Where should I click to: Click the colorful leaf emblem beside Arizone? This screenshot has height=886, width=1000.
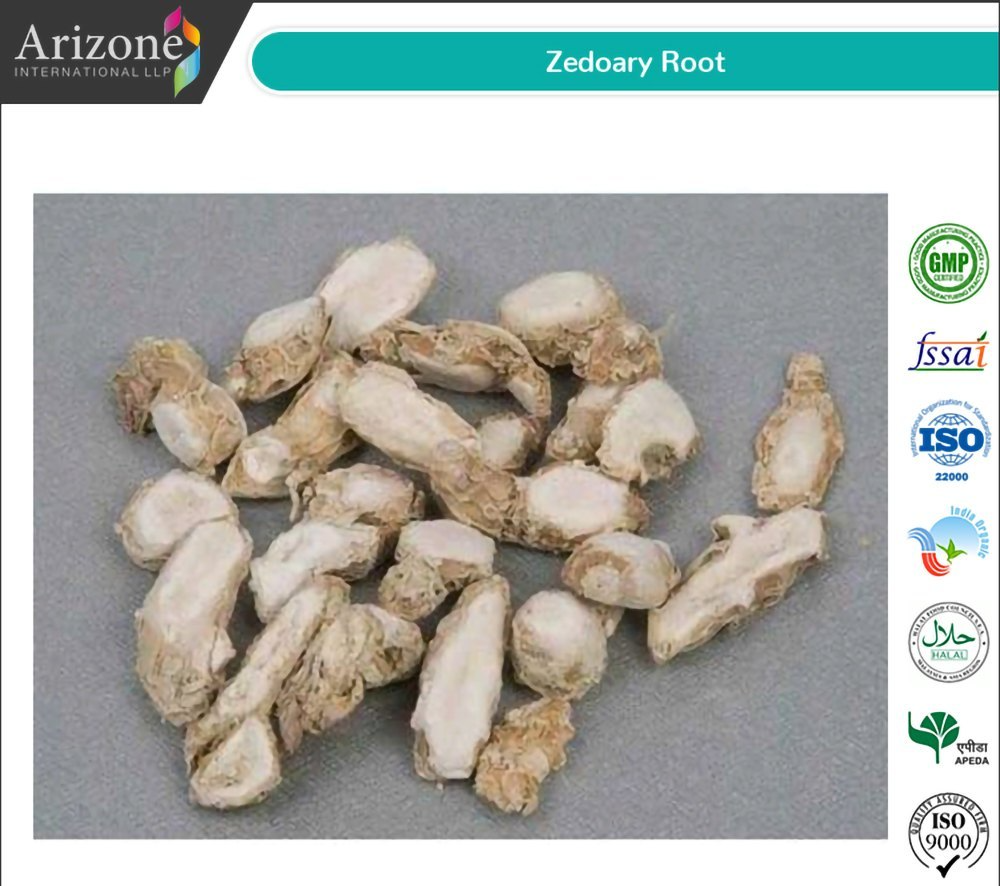[x=182, y=51]
